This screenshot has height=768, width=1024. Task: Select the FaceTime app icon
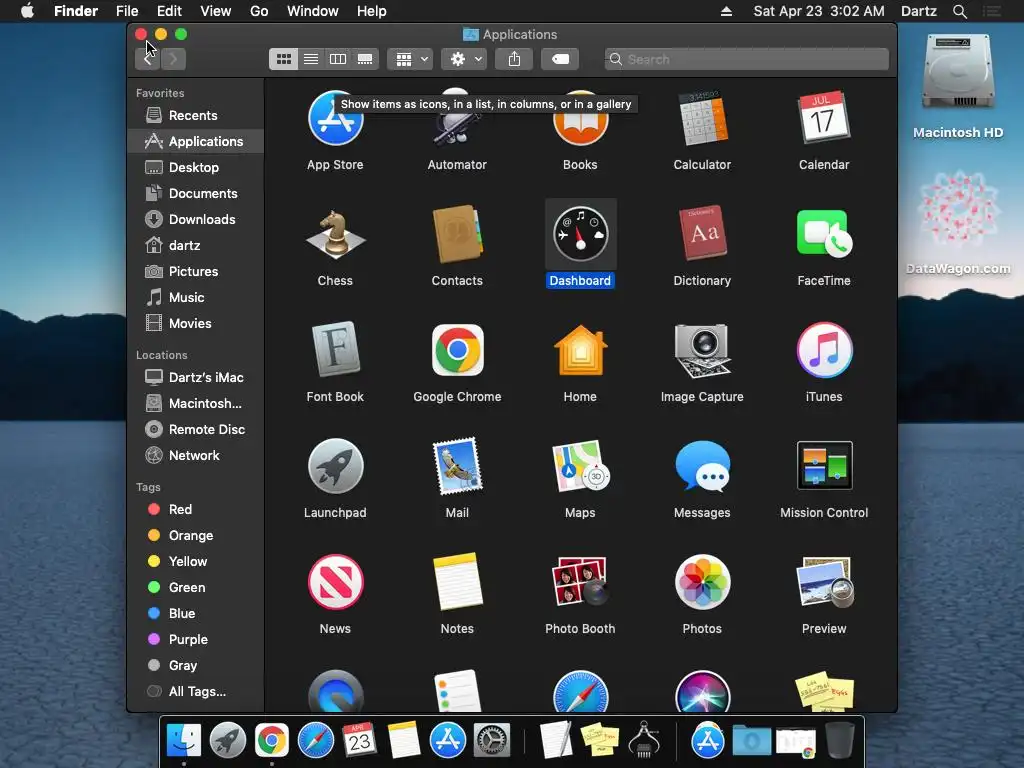(x=824, y=234)
